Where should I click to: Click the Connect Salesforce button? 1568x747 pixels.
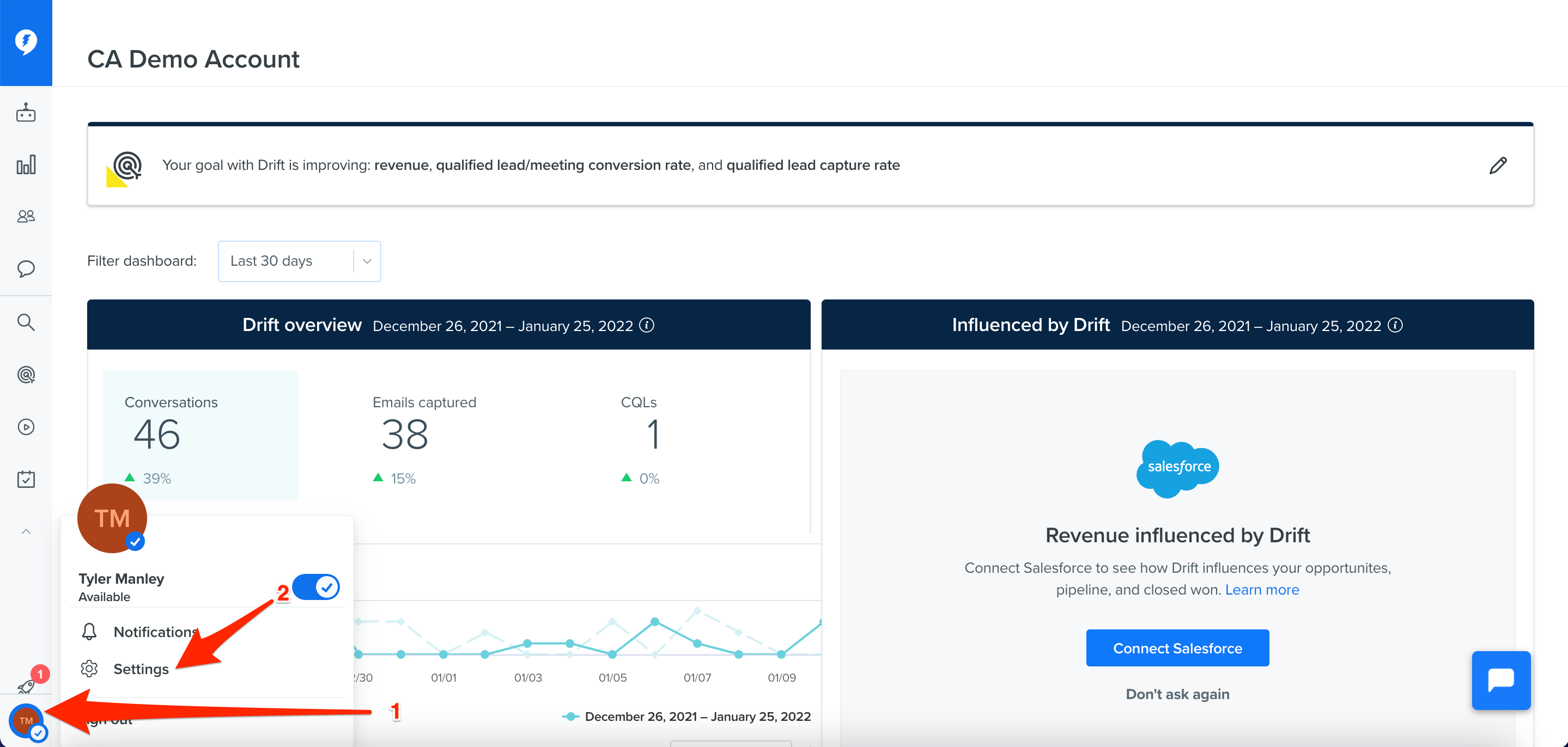coord(1178,648)
